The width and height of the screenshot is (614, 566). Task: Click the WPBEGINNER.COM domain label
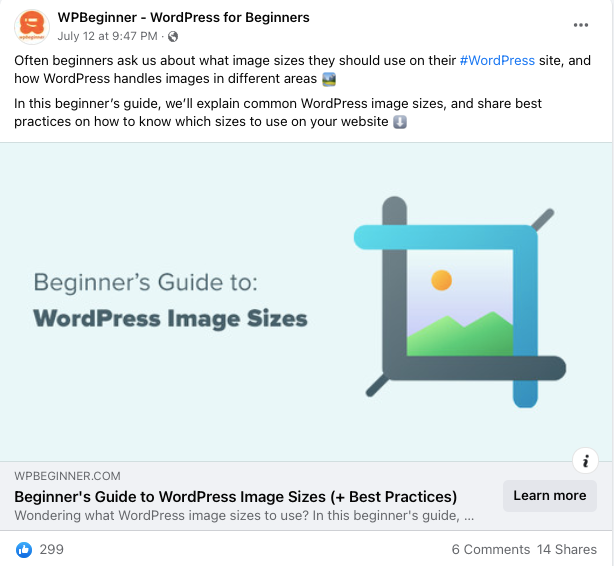click(67, 476)
